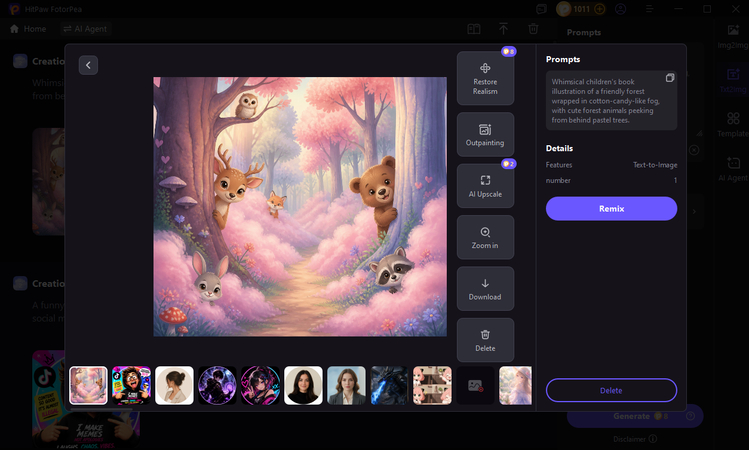Open the Outpainting tool
Viewport: 749px width, 450px height.
tap(485, 135)
